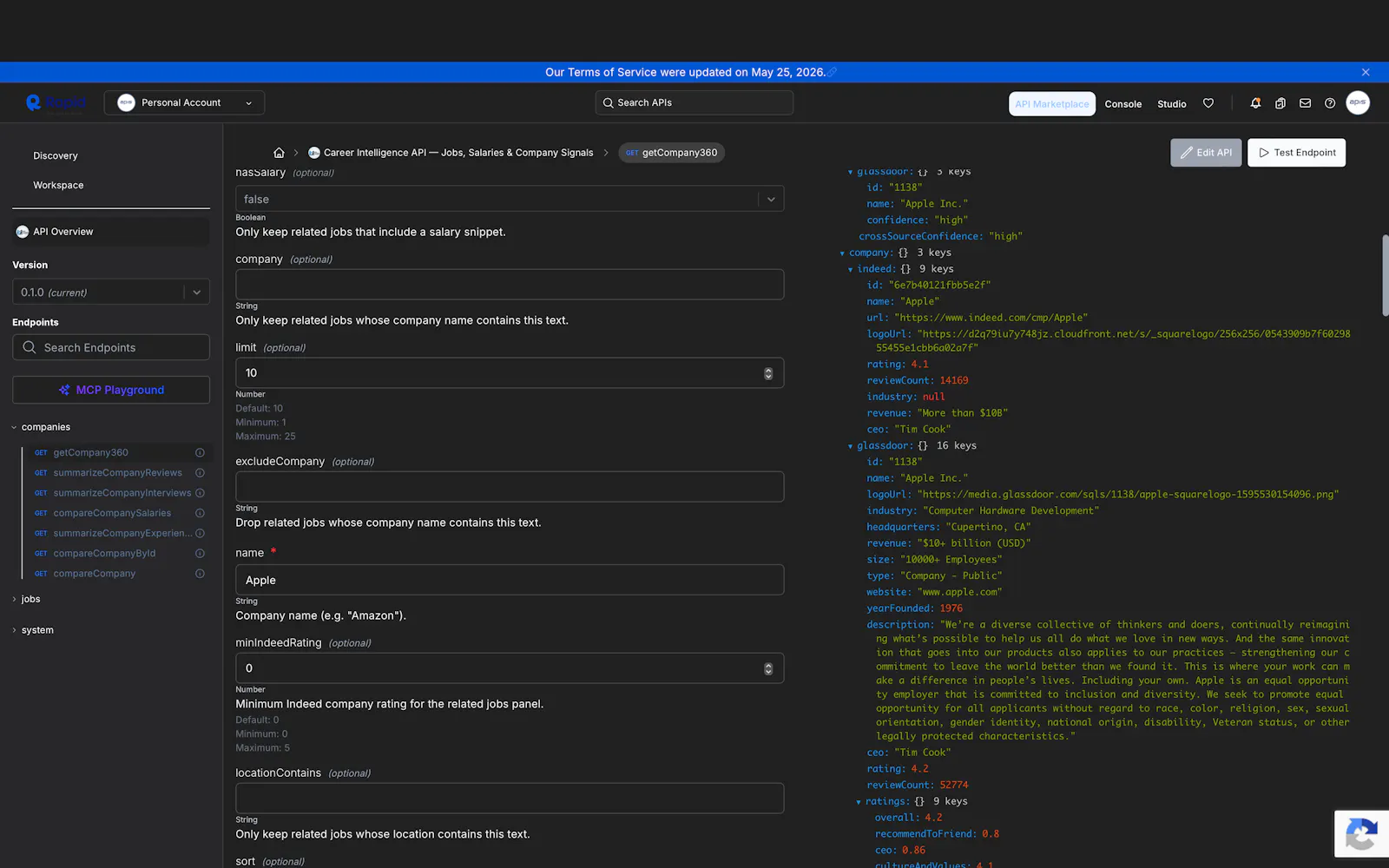Image resolution: width=1389 pixels, height=868 pixels.
Task: Click the Test Endpoint button
Action: [1296, 153]
